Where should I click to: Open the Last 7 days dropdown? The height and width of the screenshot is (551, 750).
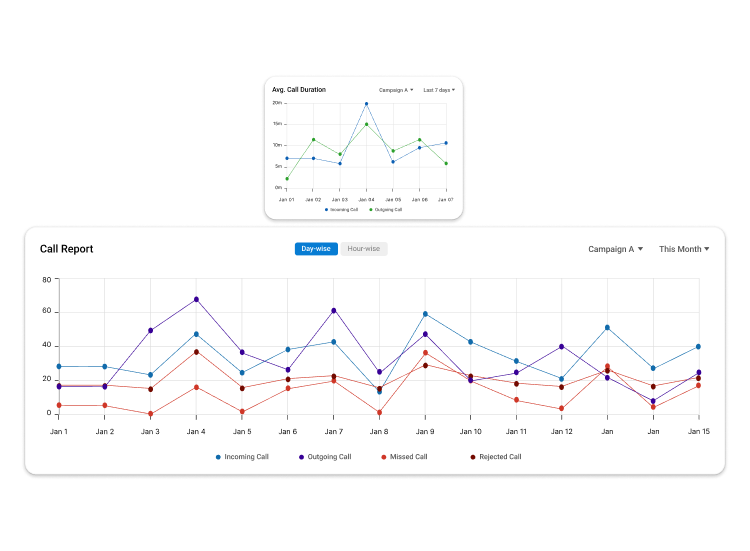click(438, 90)
